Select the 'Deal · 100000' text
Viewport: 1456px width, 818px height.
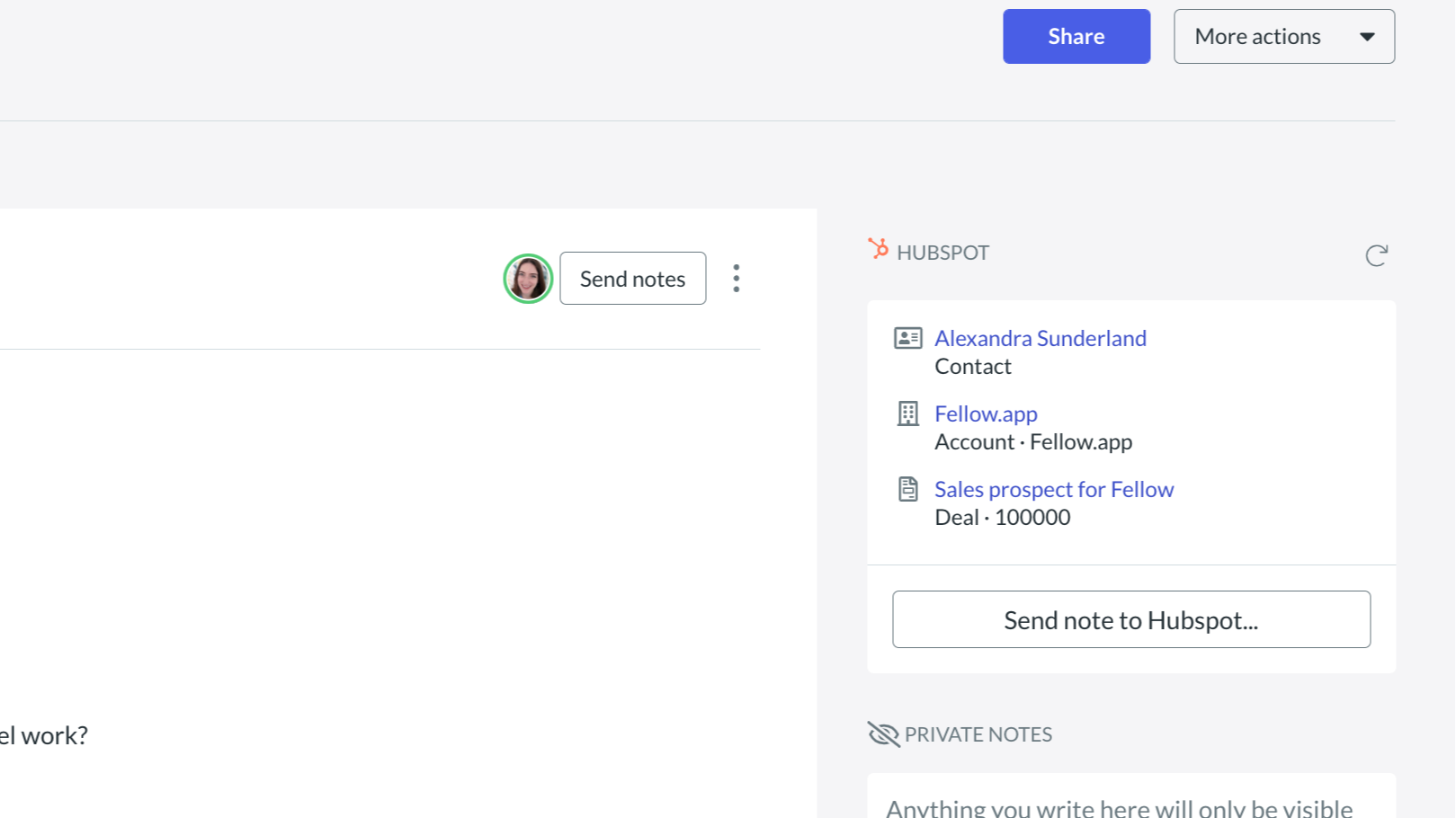click(x=1003, y=517)
